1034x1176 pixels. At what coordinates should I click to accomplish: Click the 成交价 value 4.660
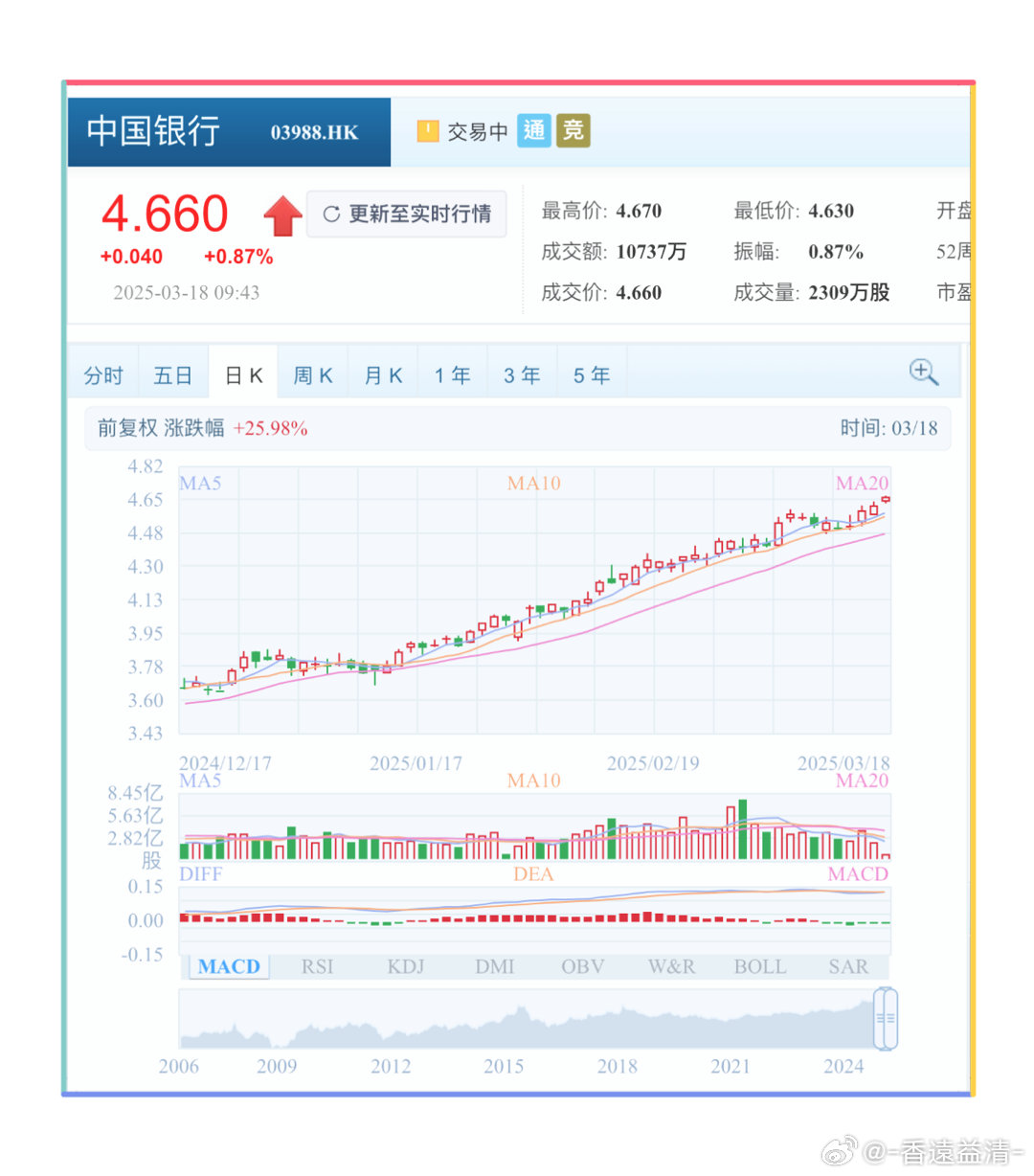click(x=639, y=293)
